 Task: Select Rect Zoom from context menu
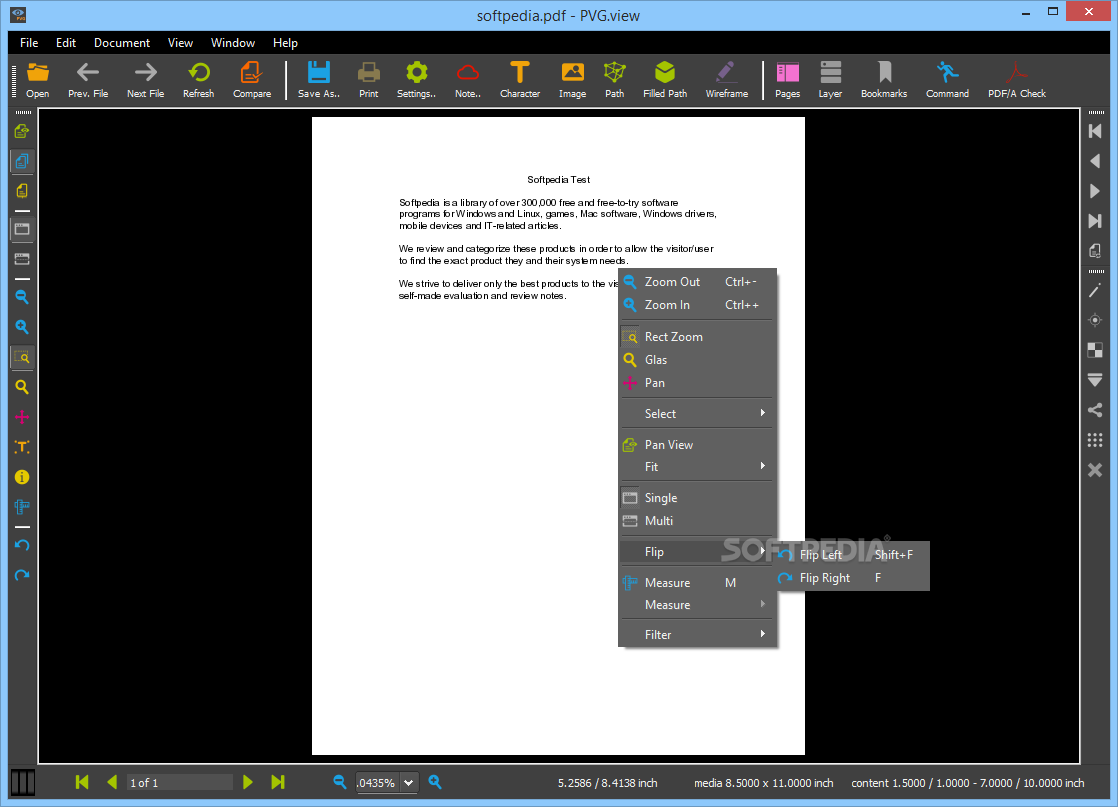(697, 336)
